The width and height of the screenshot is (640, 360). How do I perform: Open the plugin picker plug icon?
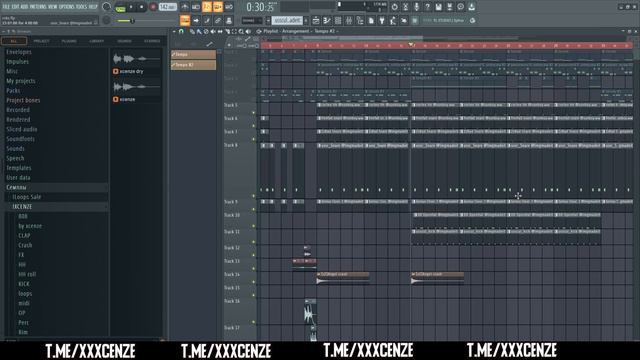[382, 20]
